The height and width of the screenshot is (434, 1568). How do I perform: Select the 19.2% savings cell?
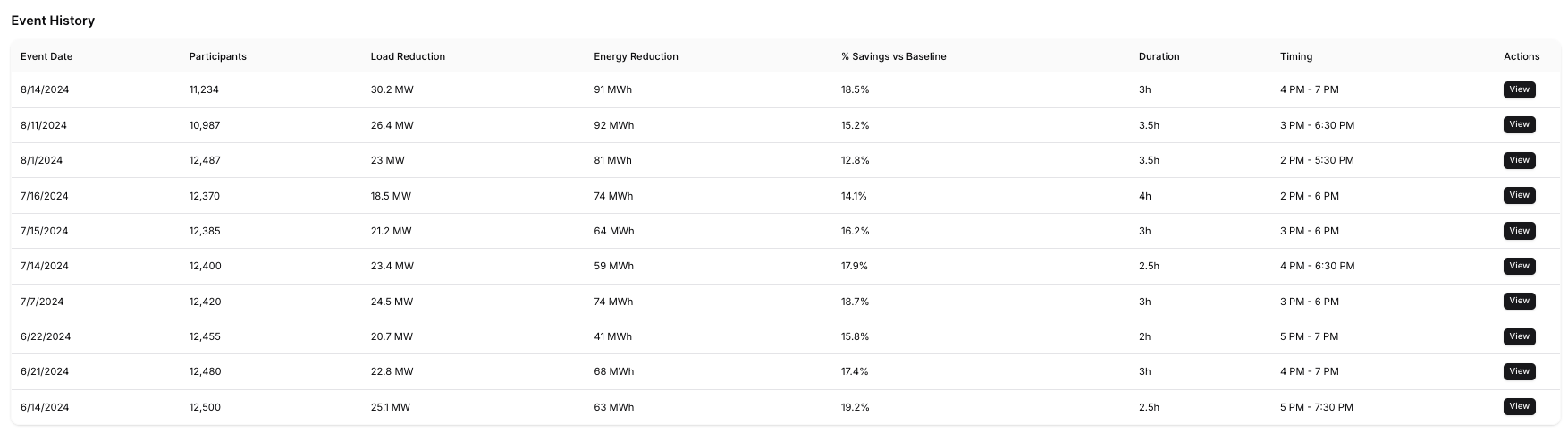855,407
